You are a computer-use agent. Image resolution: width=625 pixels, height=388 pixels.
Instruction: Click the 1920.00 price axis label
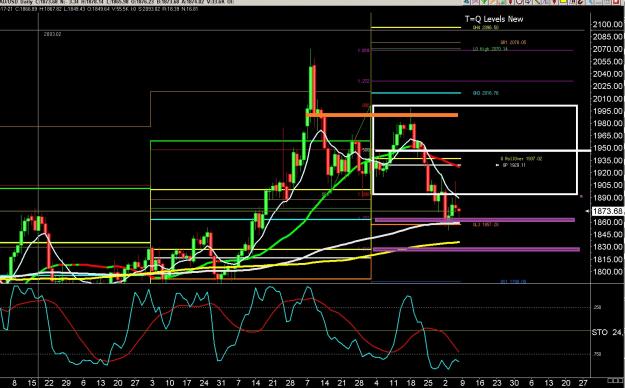(608, 173)
